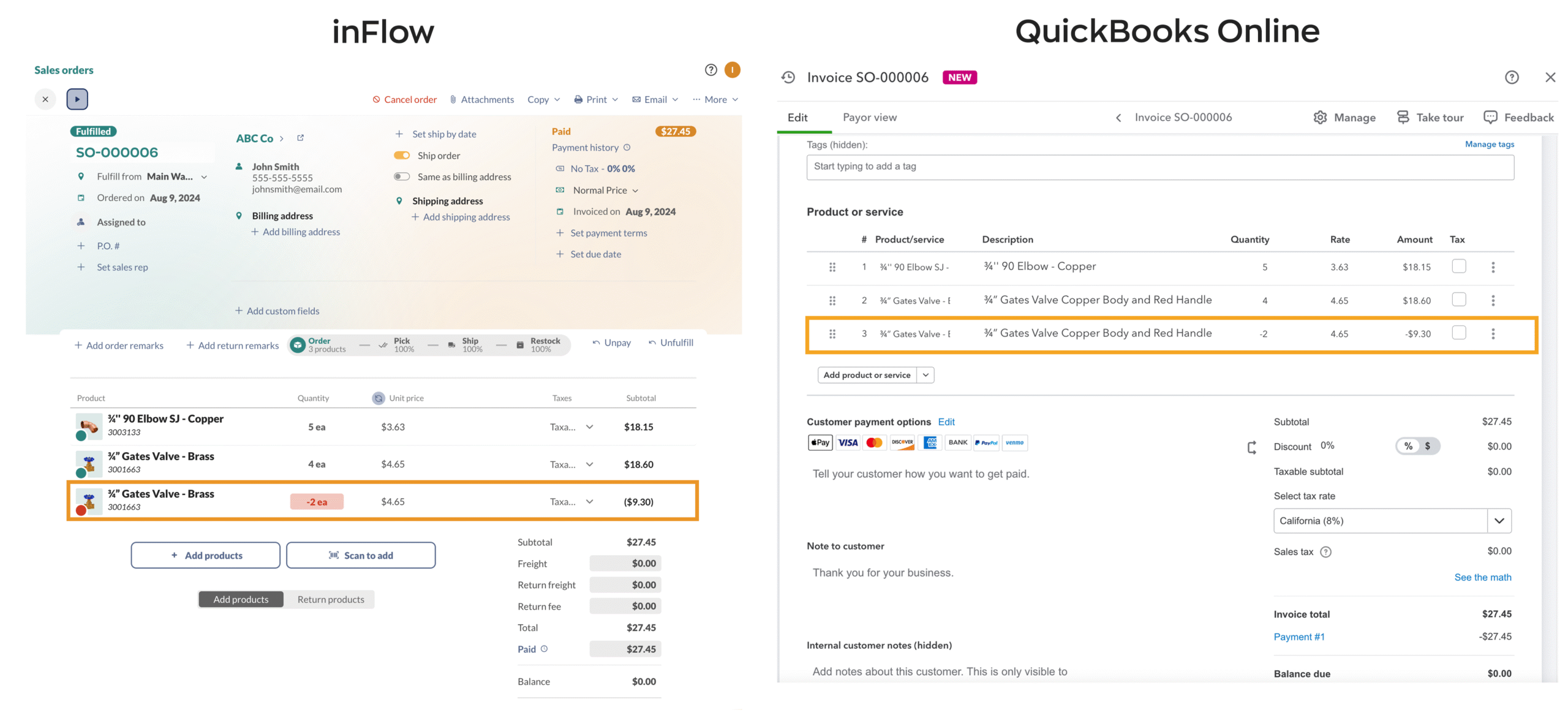Click the Scan to add button
The image size is (1568, 721).
tap(361, 555)
